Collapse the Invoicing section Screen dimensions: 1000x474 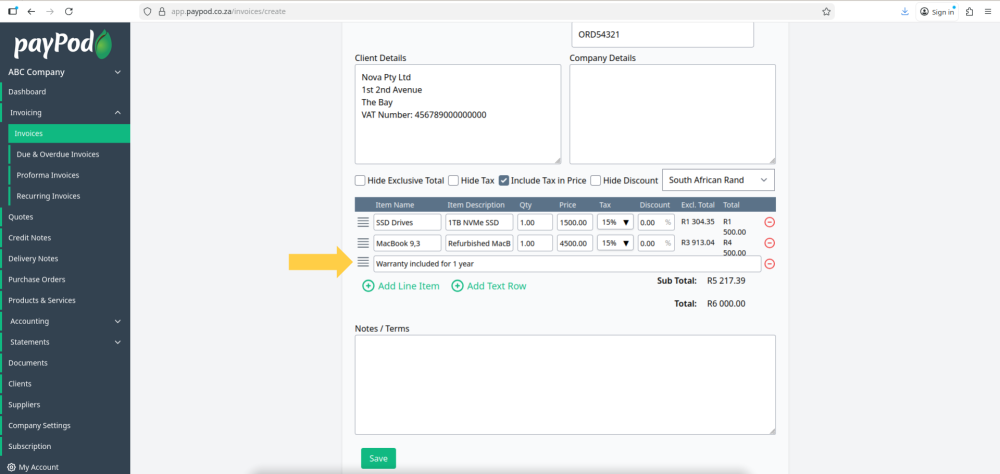click(66, 112)
